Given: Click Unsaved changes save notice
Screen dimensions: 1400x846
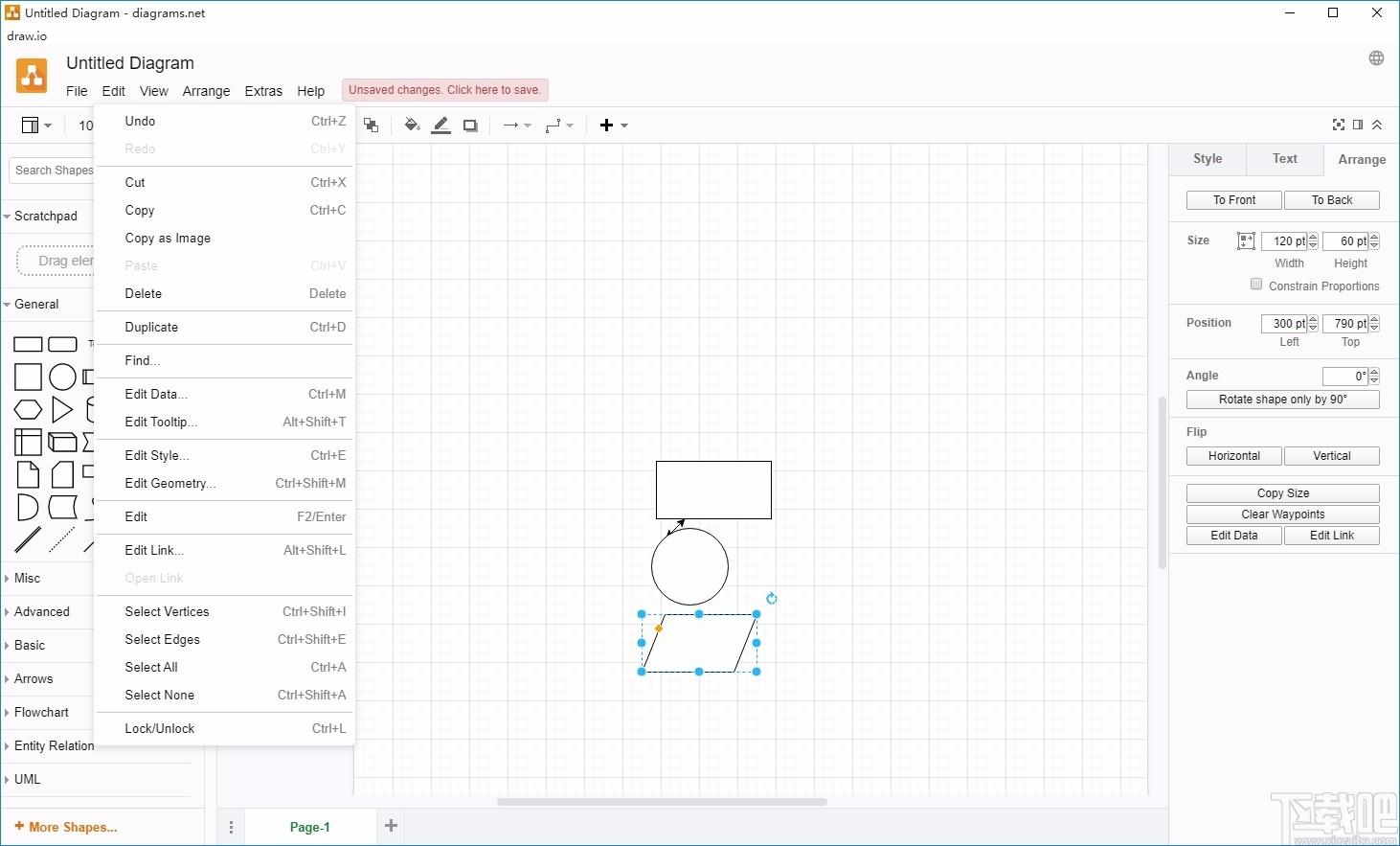Looking at the screenshot, I should (x=445, y=90).
